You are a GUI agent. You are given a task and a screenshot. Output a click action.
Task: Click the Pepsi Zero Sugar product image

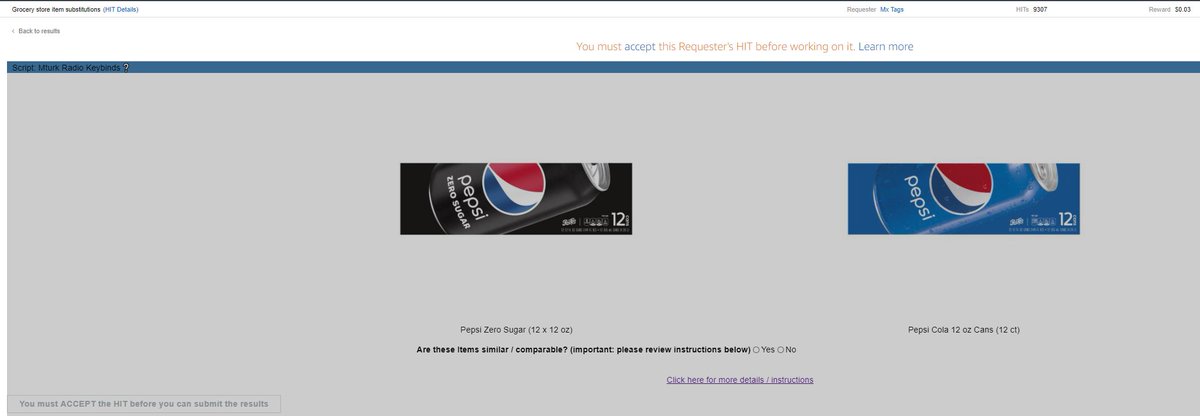(x=516, y=198)
